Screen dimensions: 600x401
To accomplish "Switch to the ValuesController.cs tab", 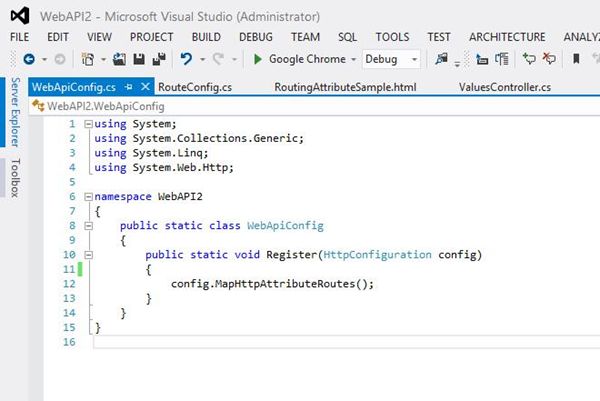I will point(505,87).
